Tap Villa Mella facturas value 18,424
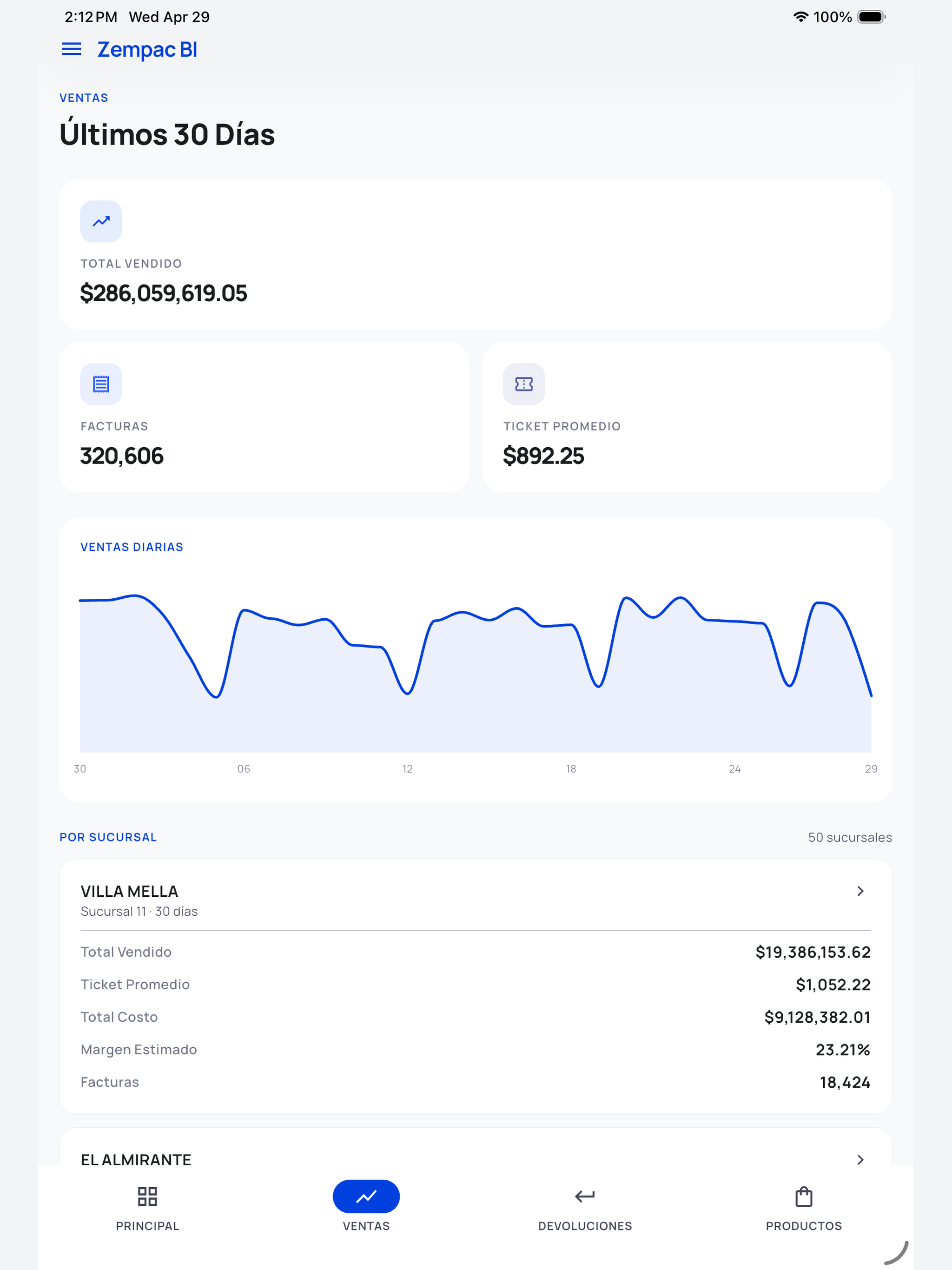The width and height of the screenshot is (952, 1270). click(845, 1083)
